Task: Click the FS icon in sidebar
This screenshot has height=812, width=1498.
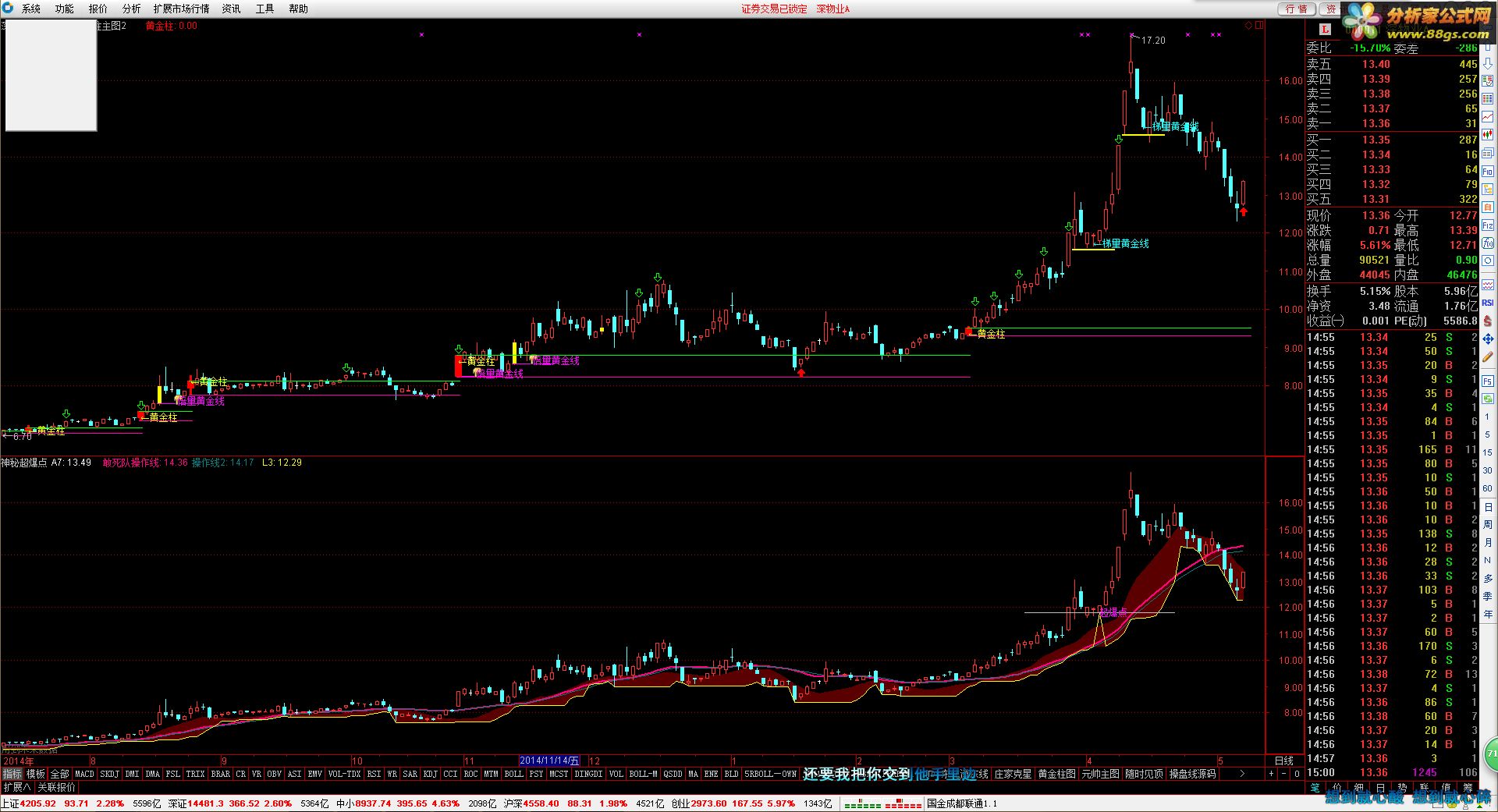Action: (1488, 381)
